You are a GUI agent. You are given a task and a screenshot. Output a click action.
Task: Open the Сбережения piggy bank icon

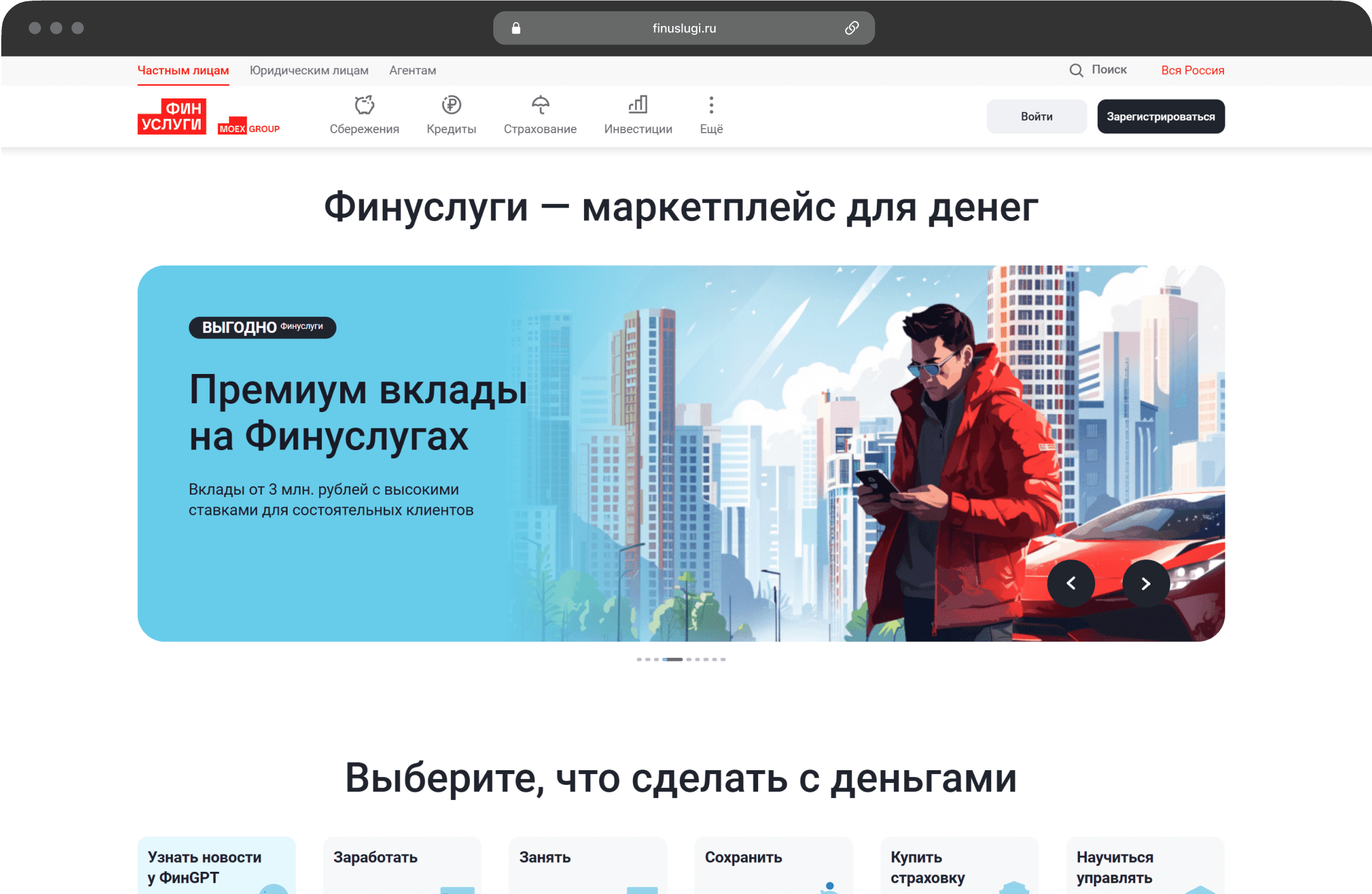tap(364, 105)
